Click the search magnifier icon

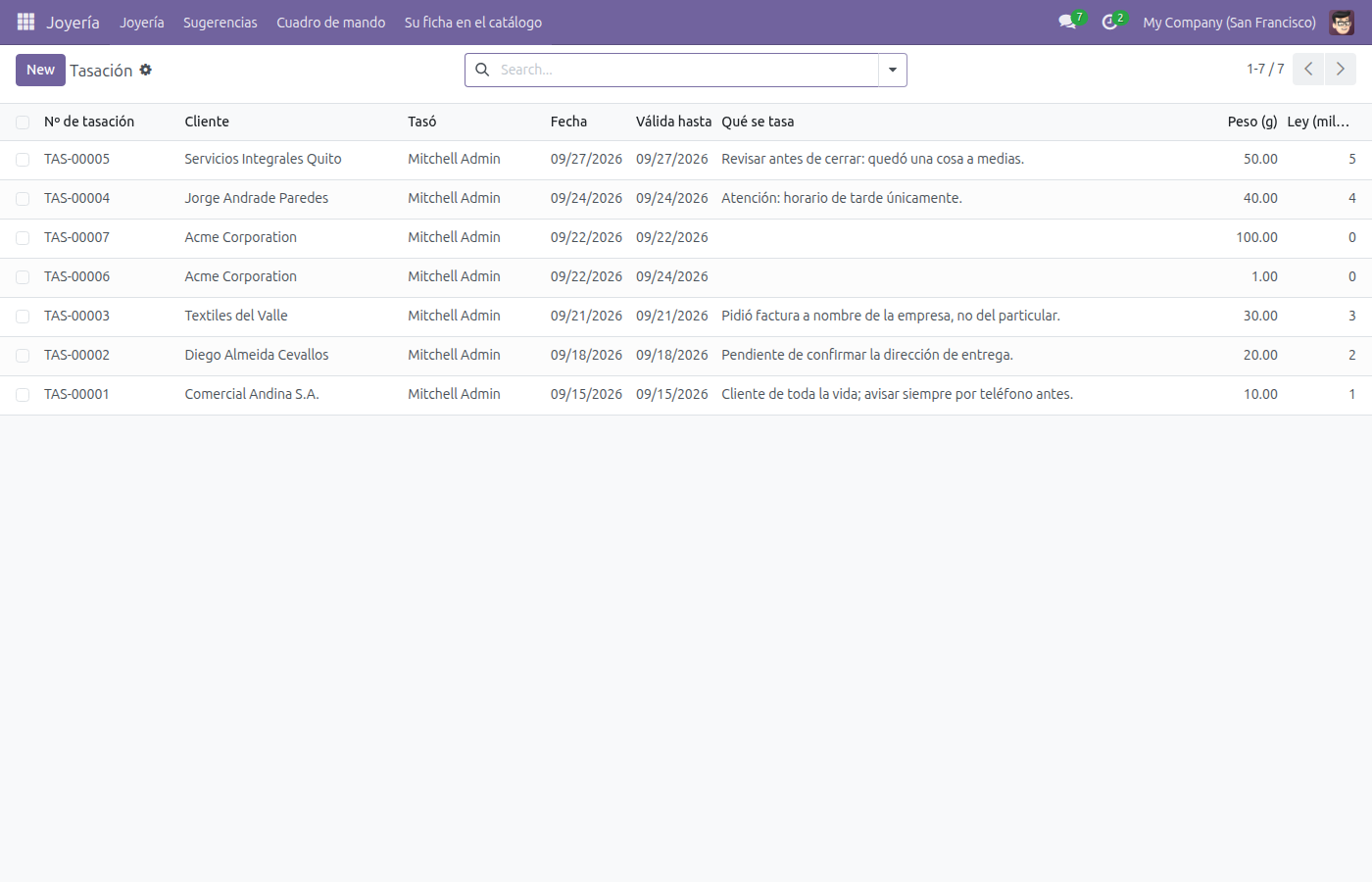[482, 70]
